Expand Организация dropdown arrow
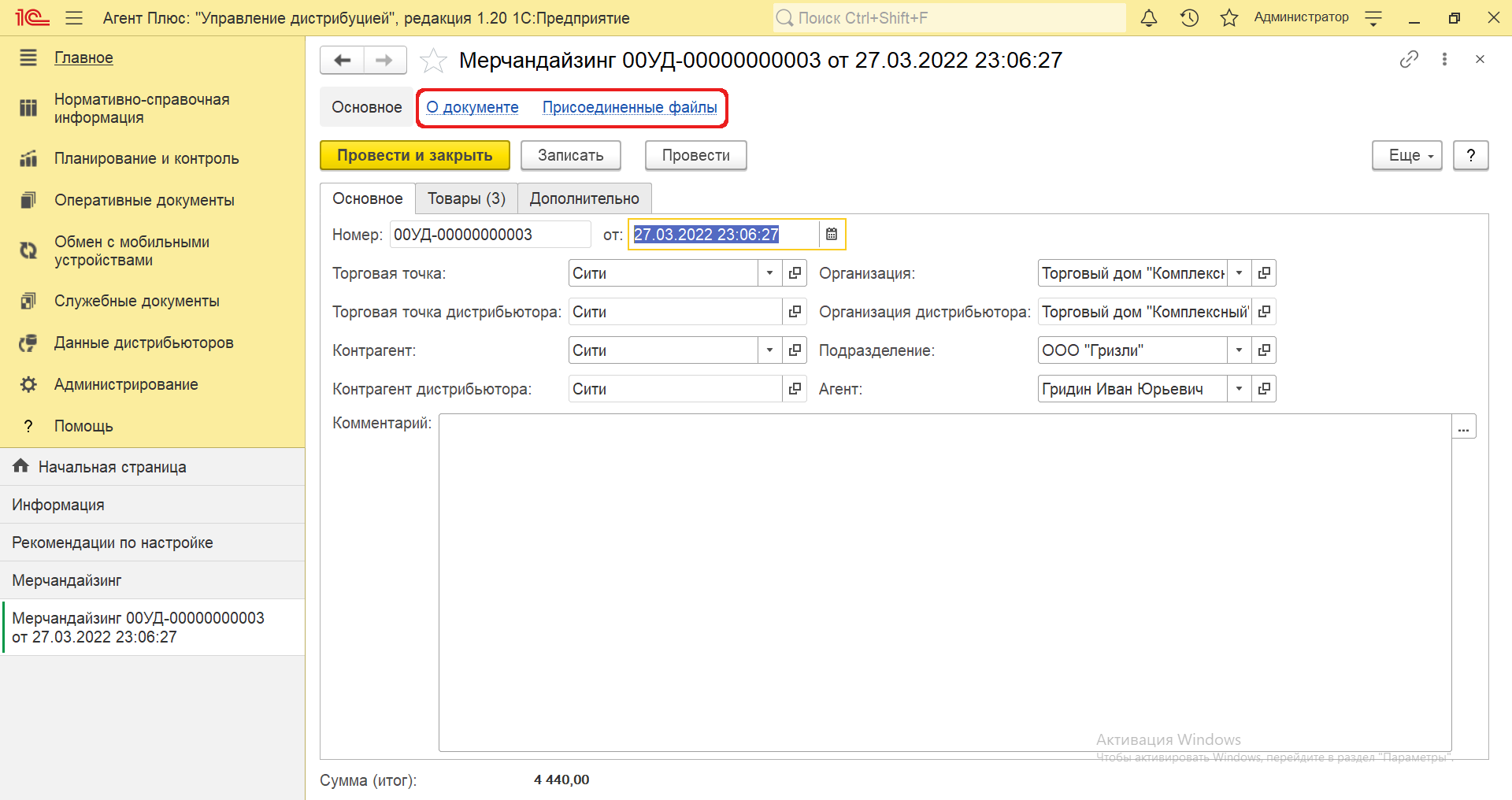This screenshot has height=800, width=1512. click(x=1239, y=272)
